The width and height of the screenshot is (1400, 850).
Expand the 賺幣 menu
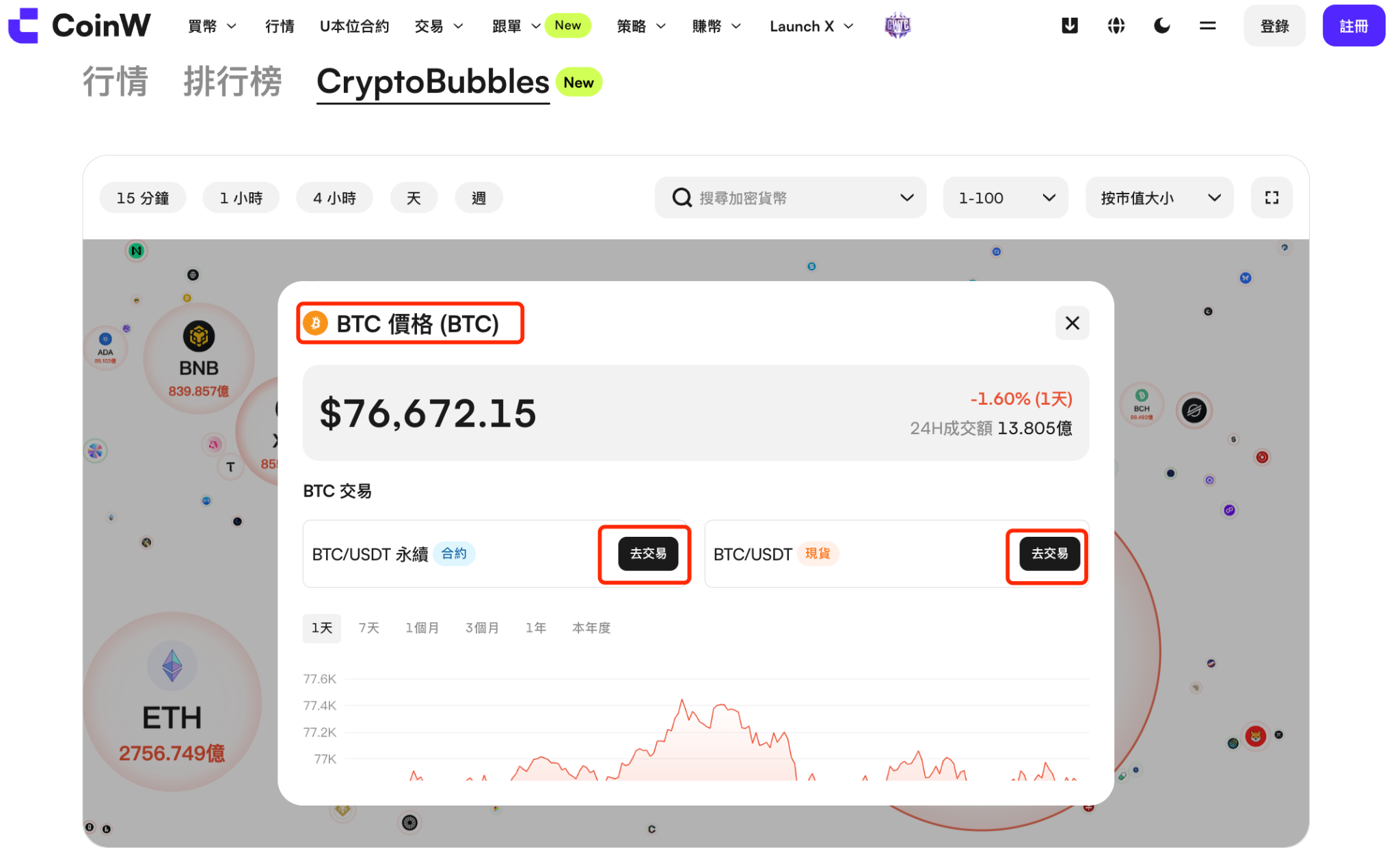coord(716,26)
